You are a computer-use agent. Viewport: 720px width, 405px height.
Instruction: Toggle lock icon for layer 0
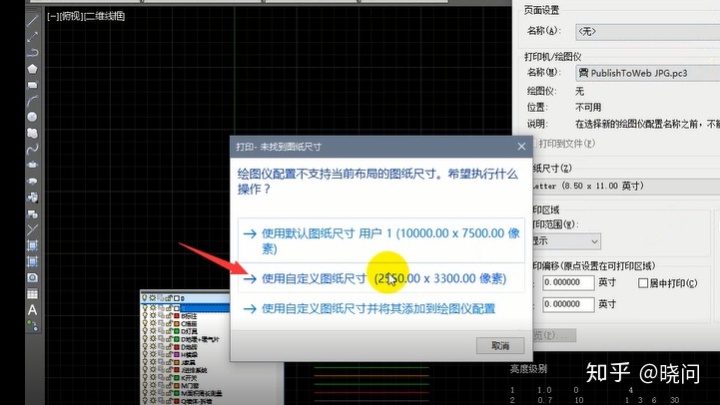click(x=169, y=298)
